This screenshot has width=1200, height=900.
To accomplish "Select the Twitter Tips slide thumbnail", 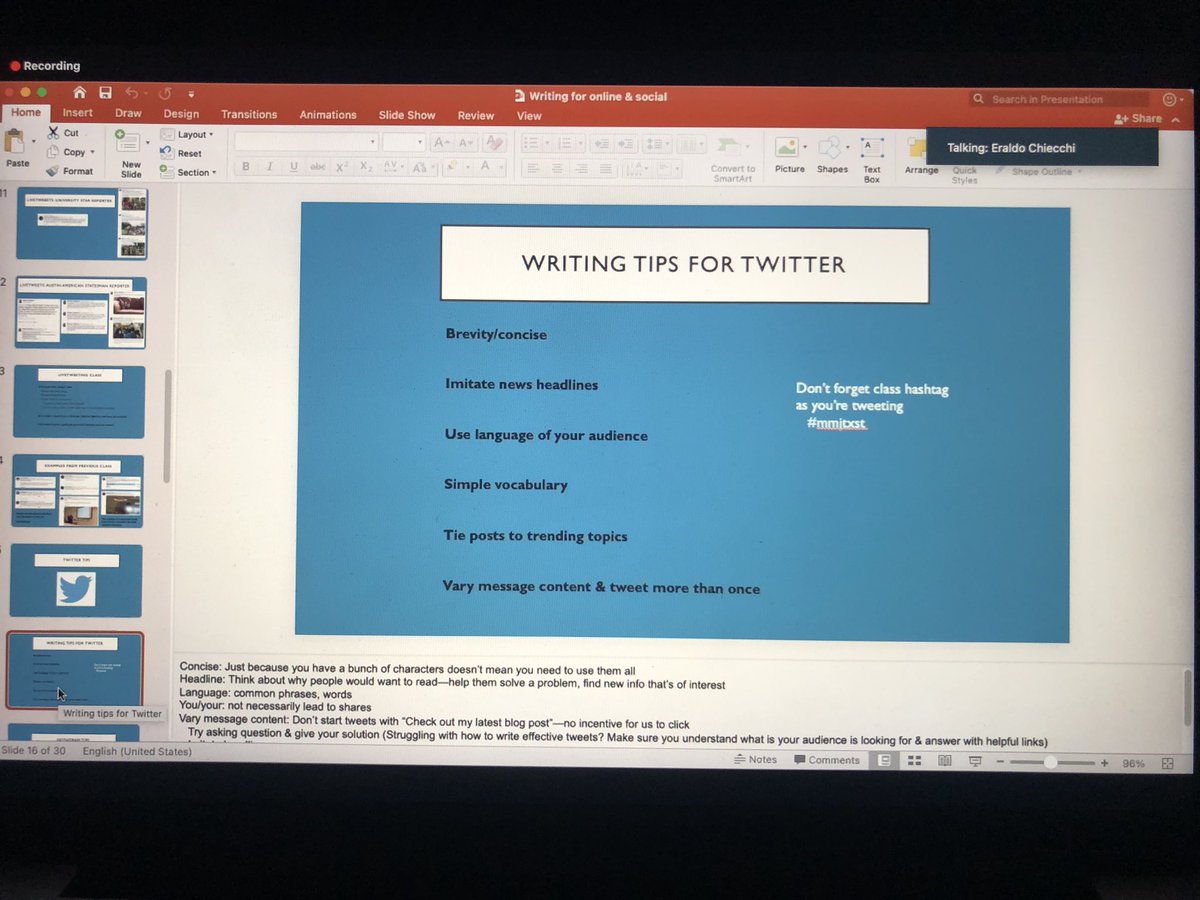I will pyautogui.click(x=76, y=580).
